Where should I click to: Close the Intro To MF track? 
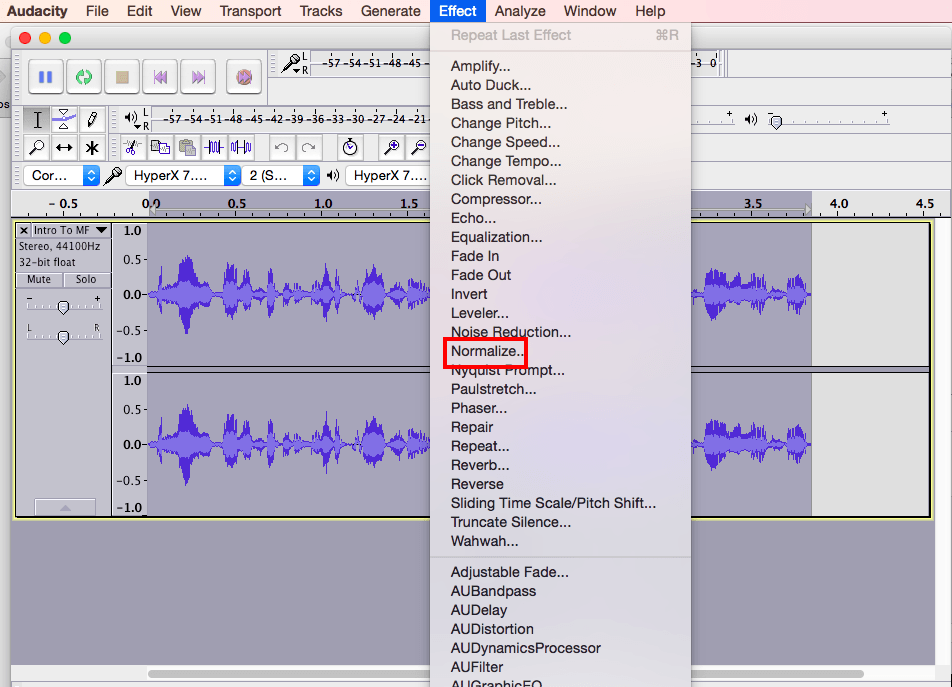point(23,230)
